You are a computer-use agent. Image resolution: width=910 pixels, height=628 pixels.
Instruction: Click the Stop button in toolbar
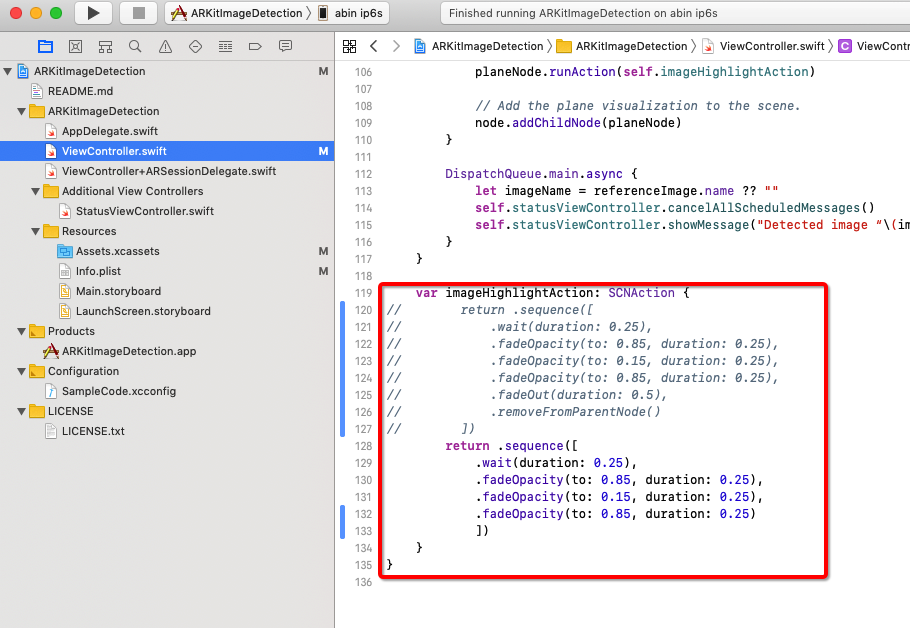point(138,13)
